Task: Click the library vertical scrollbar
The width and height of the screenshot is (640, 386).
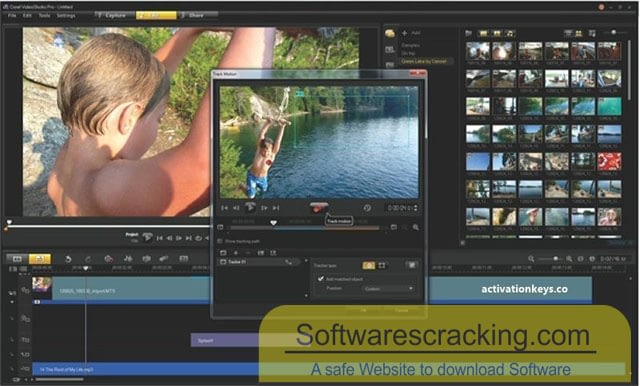Action: [x=630, y=69]
